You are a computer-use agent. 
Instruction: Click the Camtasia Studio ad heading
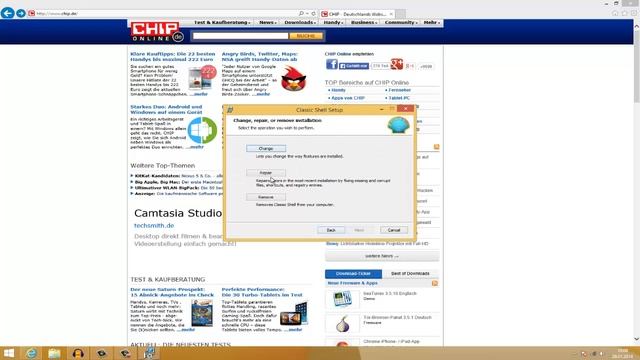tap(178, 213)
